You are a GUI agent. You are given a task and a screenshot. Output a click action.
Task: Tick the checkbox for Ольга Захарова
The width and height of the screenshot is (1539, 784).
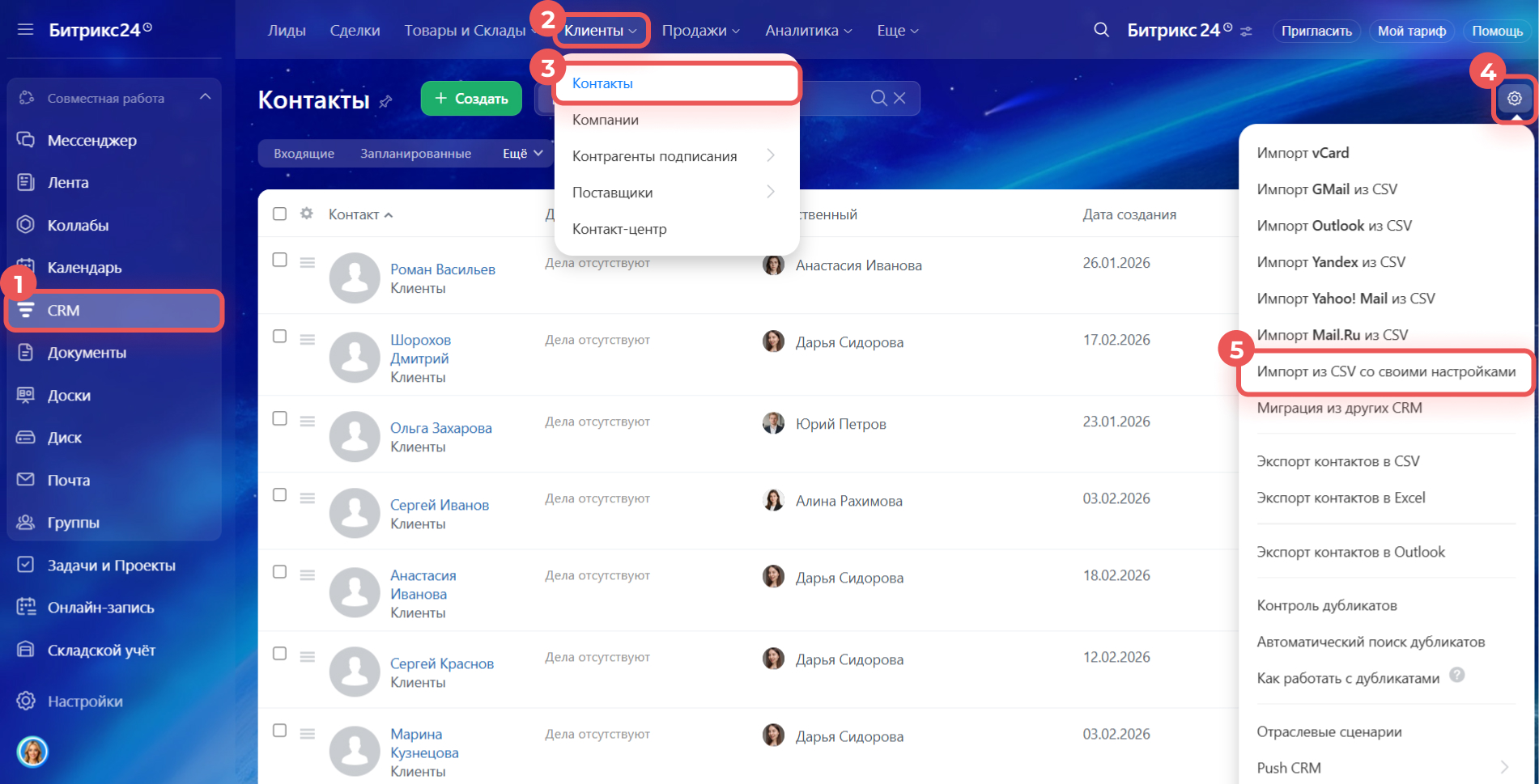click(279, 418)
